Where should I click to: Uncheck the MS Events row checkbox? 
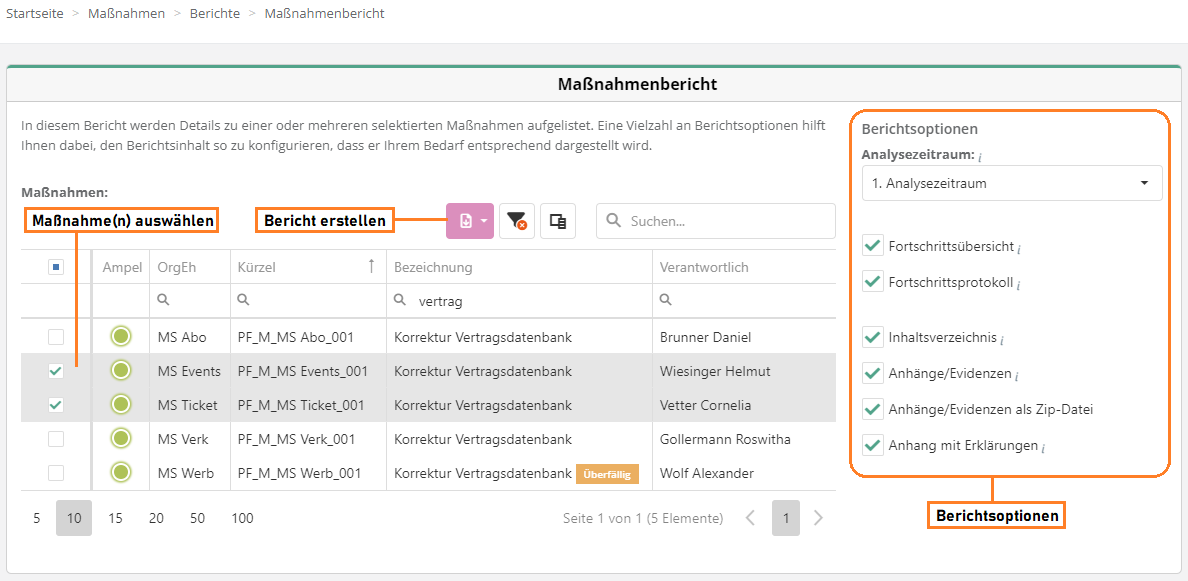point(56,371)
